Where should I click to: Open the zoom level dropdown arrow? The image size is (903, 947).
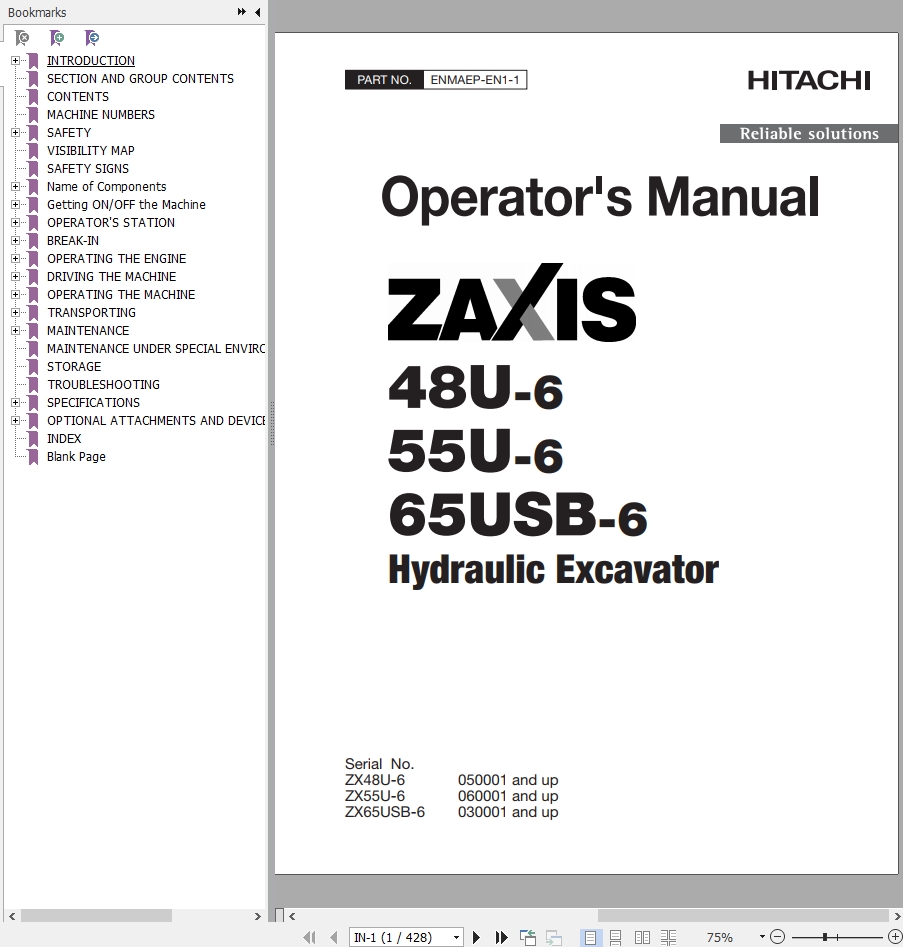(762, 937)
